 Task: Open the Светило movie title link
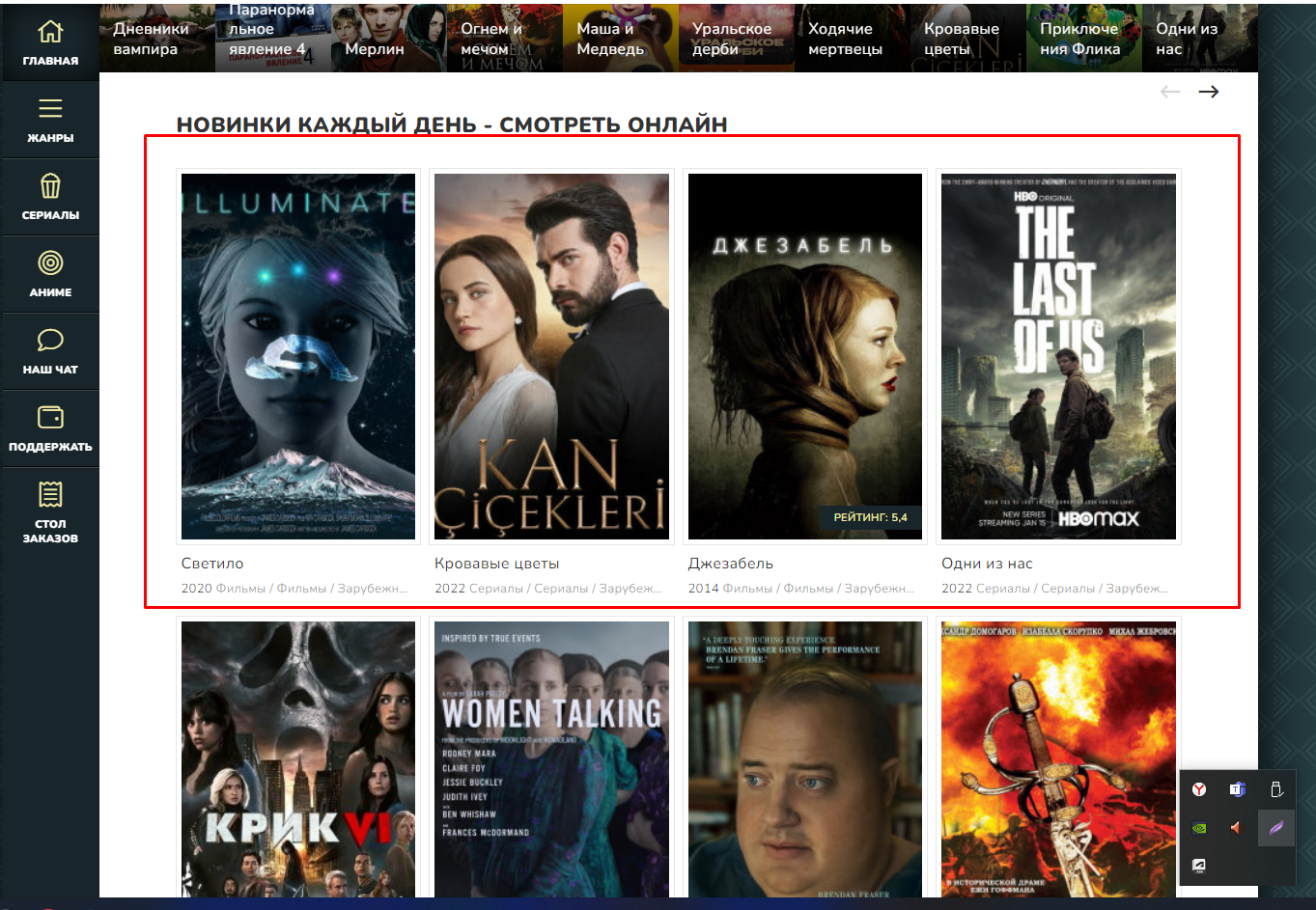click(x=212, y=564)
